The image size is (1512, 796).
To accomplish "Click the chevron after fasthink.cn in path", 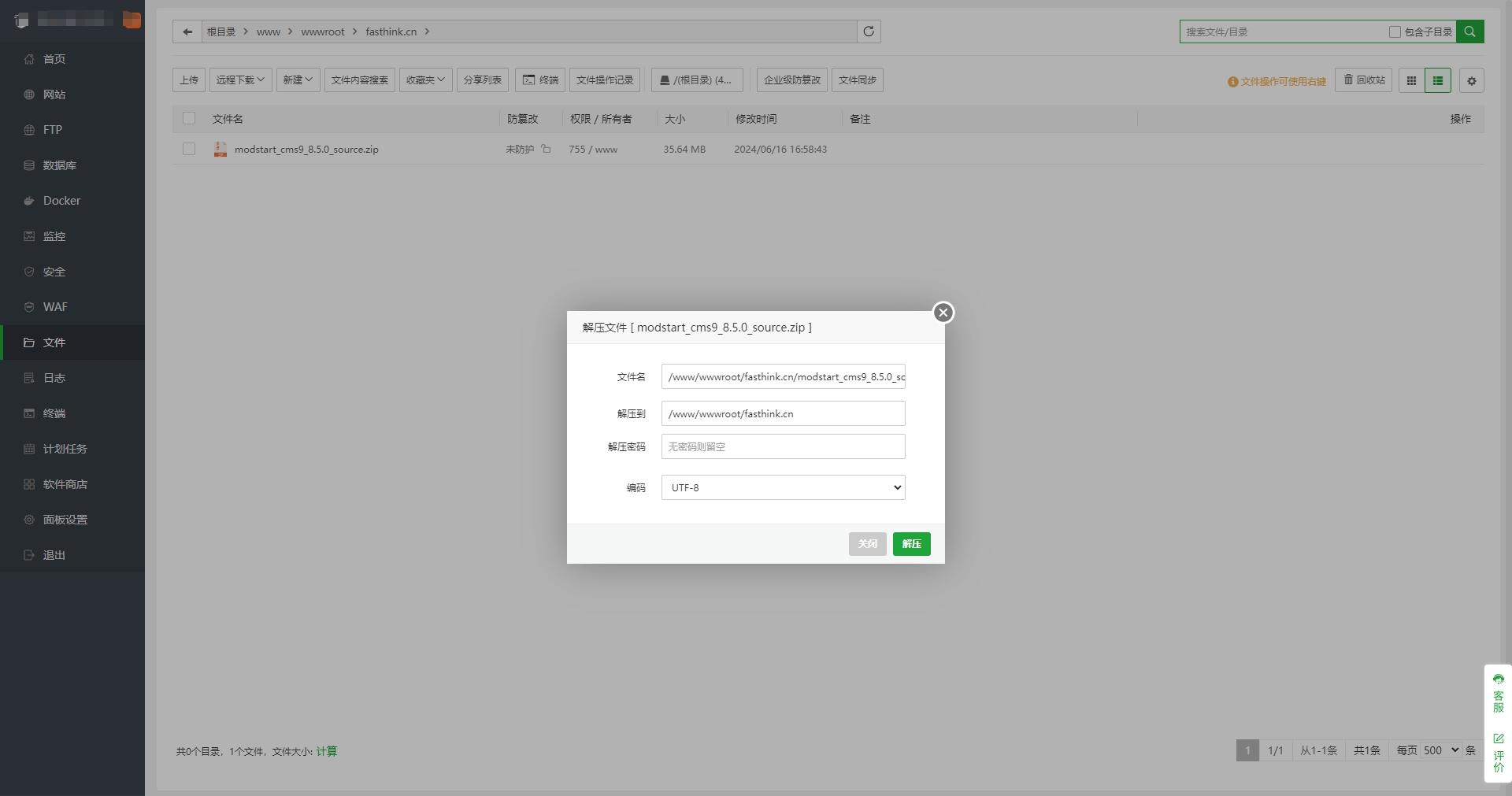I will pyautogui.click(x=427, y=31).
